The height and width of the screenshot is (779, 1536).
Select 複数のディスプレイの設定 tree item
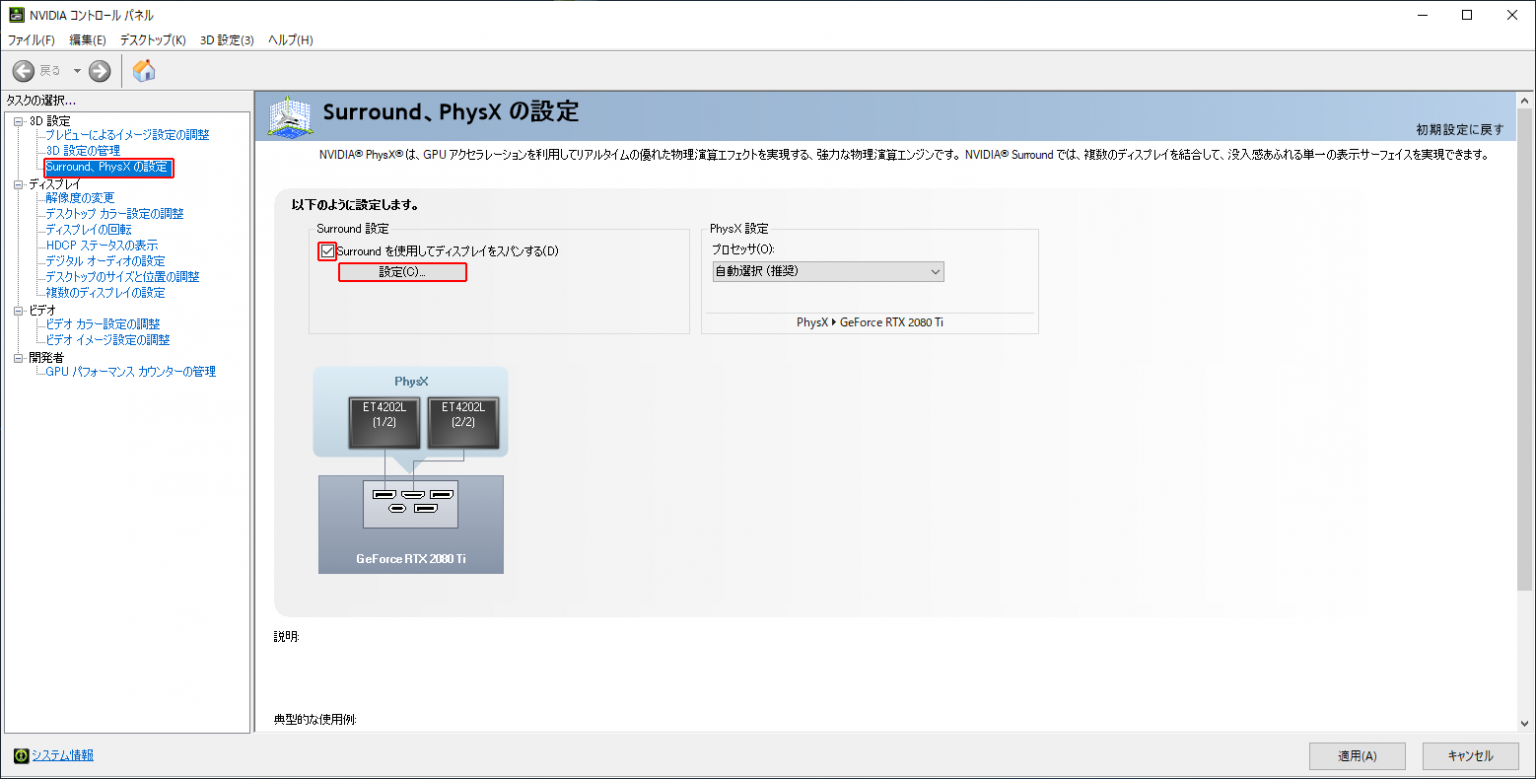click(x=105, y=293)
